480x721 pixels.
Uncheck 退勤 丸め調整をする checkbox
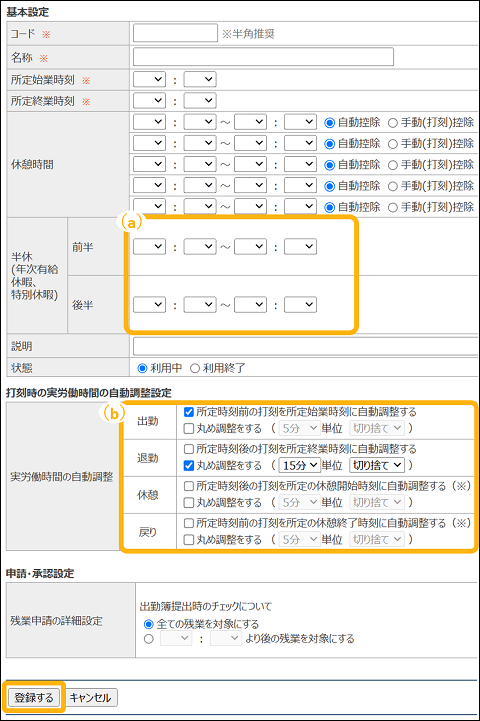coord(189,465)
